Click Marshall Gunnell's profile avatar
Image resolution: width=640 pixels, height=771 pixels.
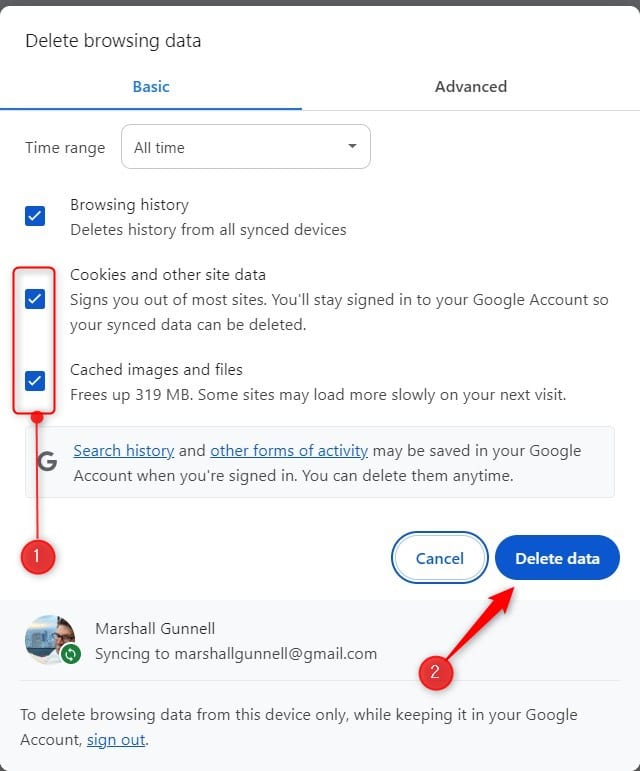pos(50,639)
